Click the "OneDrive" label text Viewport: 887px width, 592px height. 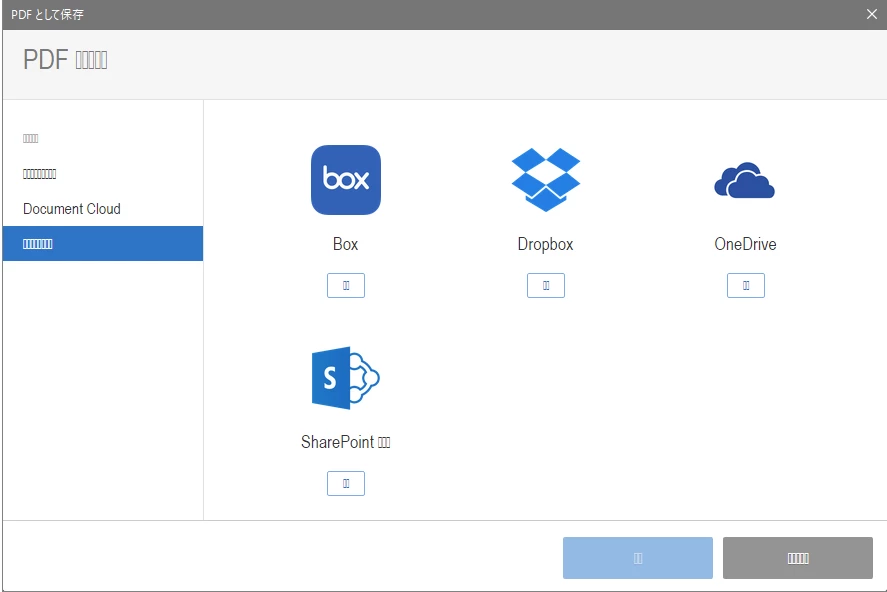pyautogui.click(x=746, y=244)
